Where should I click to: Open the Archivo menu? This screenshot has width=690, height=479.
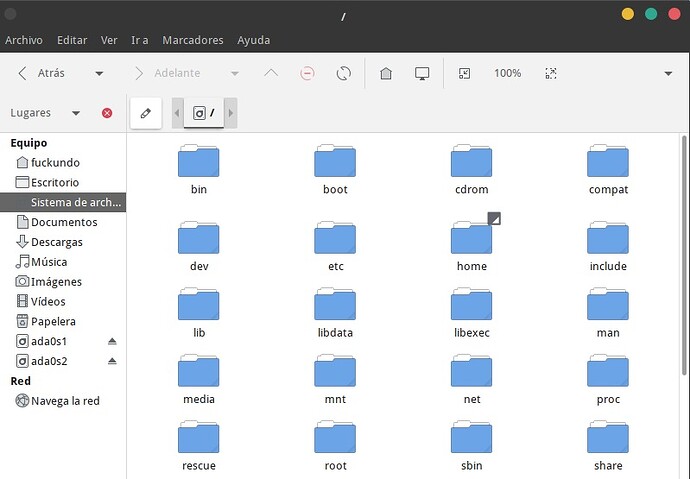24,40
